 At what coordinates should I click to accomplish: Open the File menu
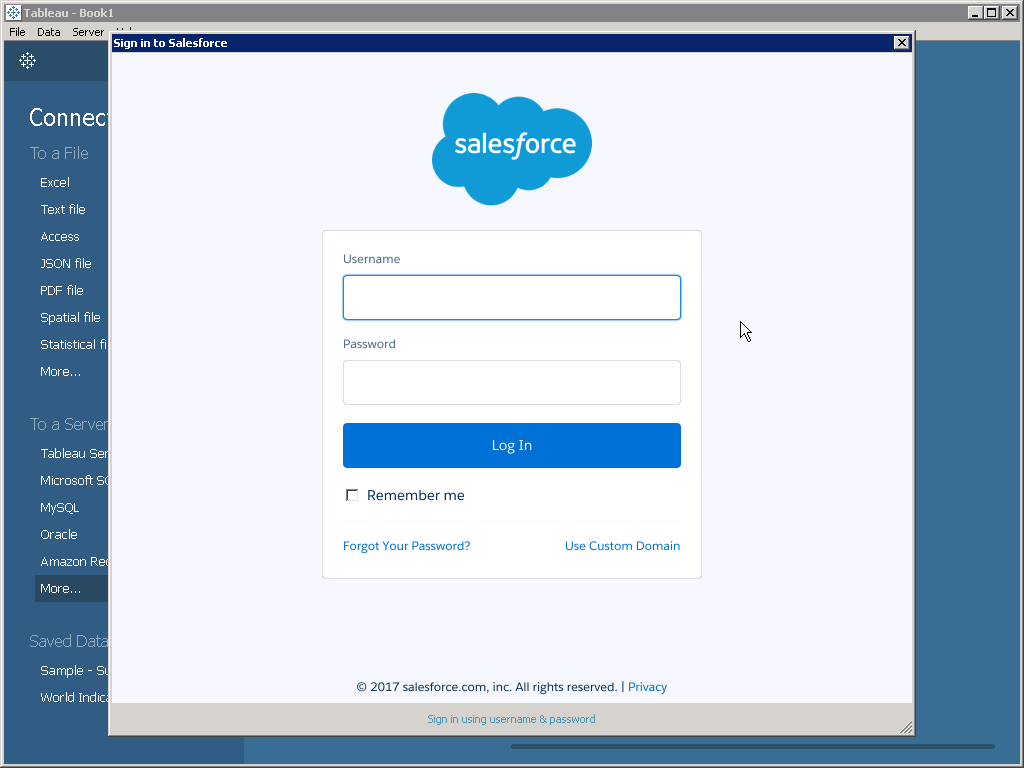click(x=17, y=32)
